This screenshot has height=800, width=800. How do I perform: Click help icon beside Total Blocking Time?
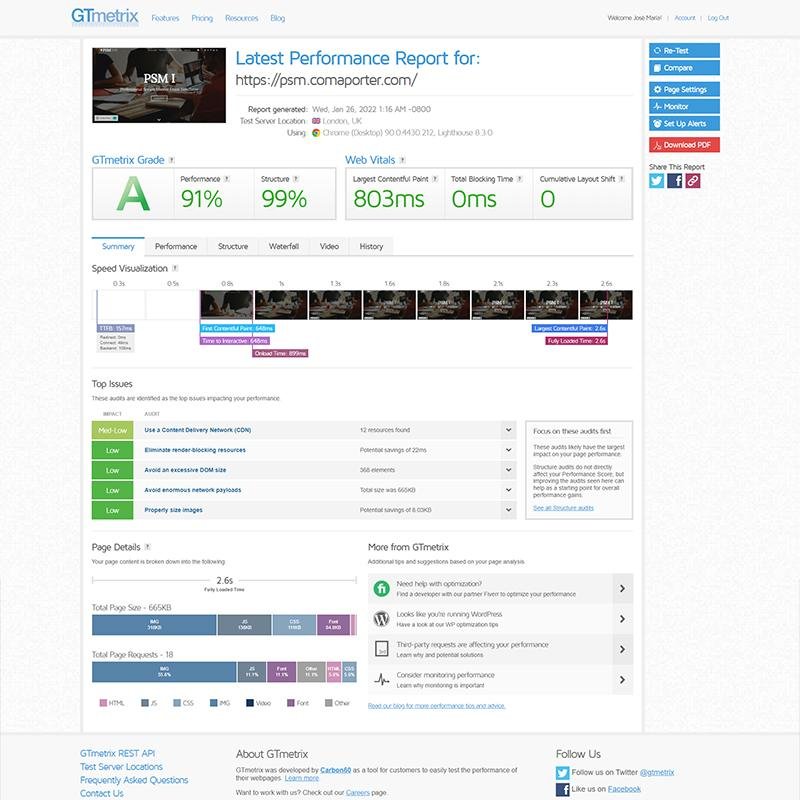click(x=519, y=179)
